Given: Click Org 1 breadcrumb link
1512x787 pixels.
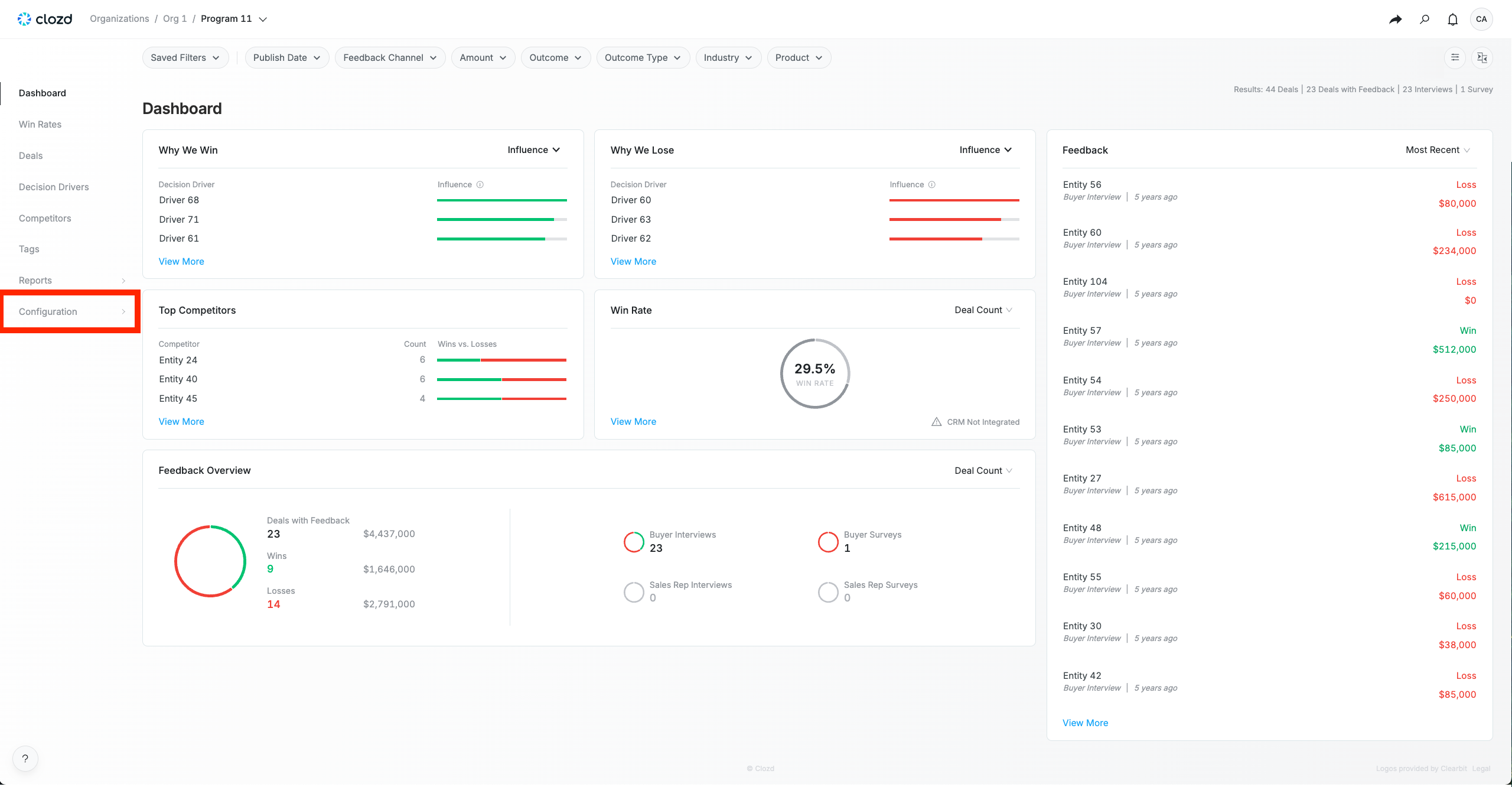Looking at the screenshot, I should (x=175, y=19).
